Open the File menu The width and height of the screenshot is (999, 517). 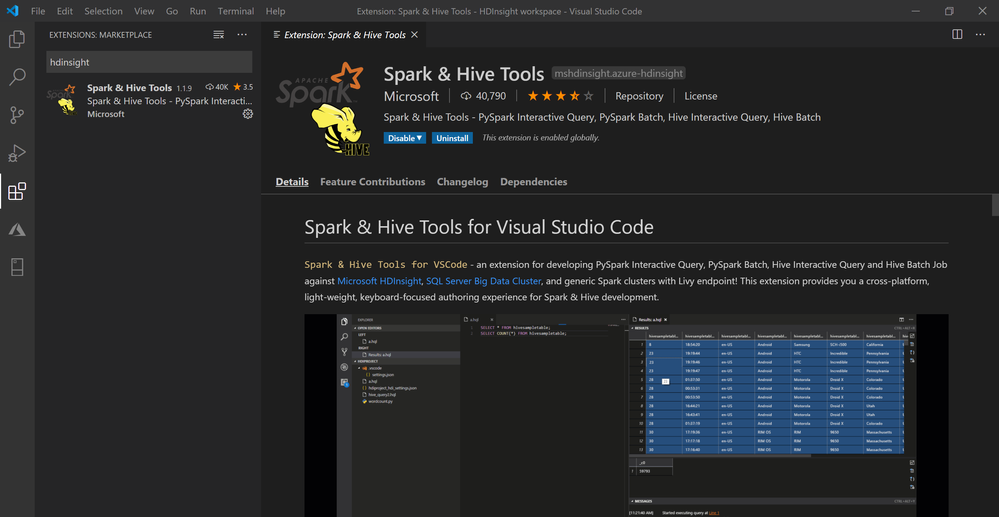38,11
